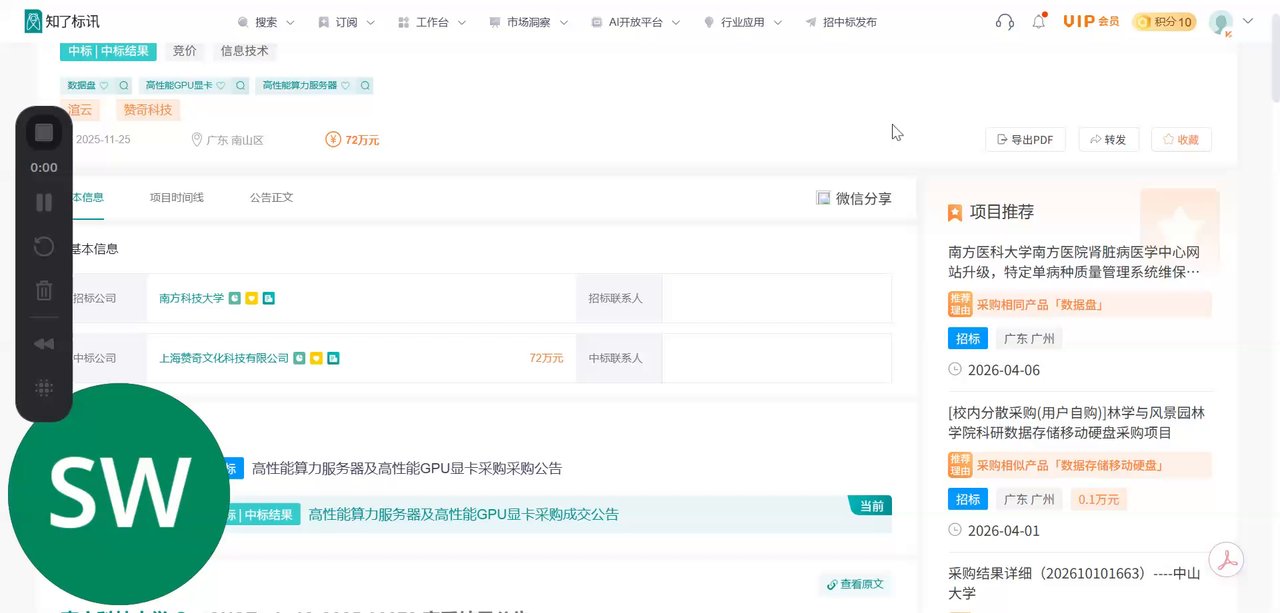Open recommended 采购结果详细（202610101663）中山大学

[x=1074, y=583]
